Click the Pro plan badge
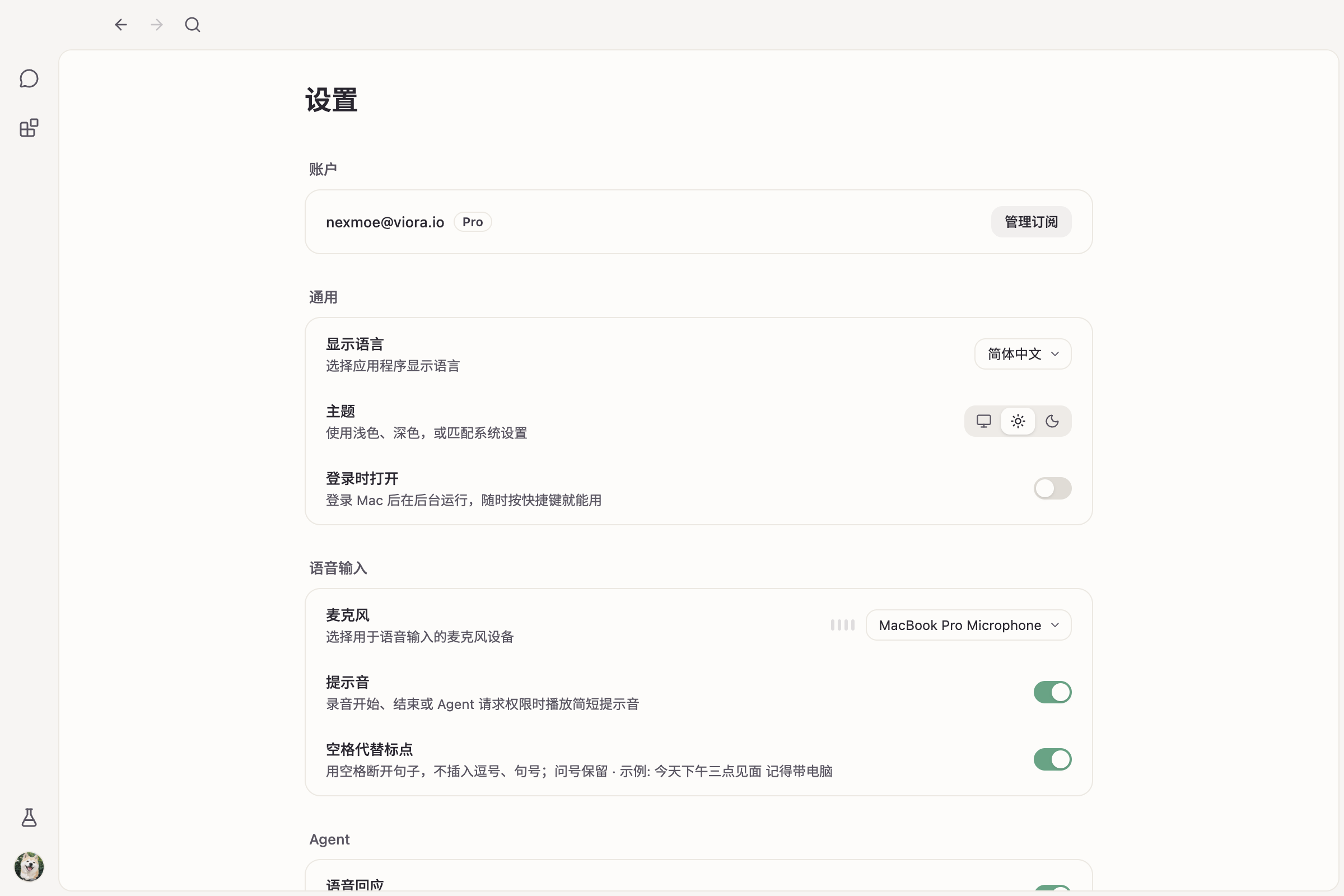This screenshot has height=896, width=1344. (x=473, y=222)
